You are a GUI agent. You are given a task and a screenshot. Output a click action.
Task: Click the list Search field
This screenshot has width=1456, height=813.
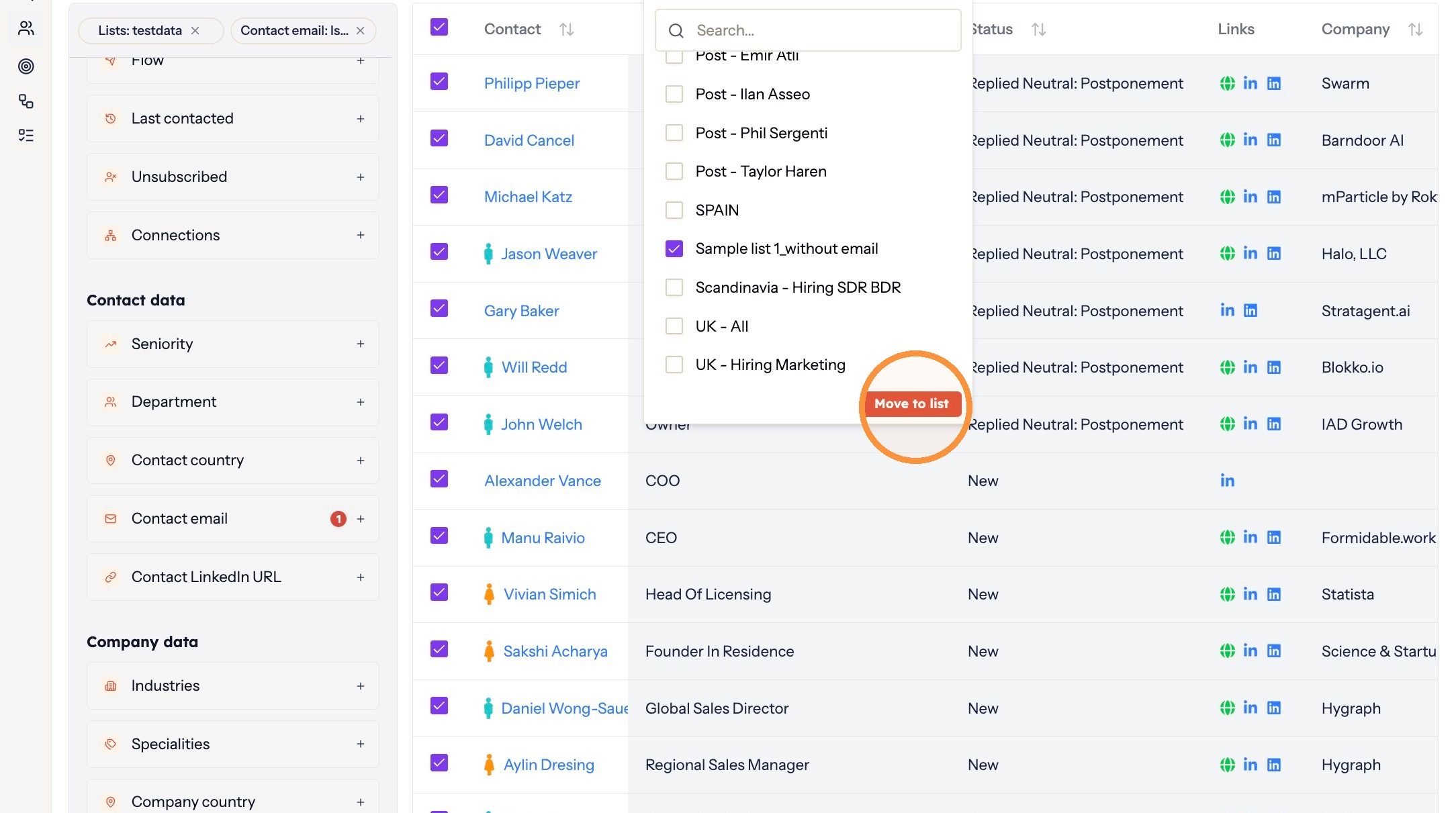pos(808,30)
